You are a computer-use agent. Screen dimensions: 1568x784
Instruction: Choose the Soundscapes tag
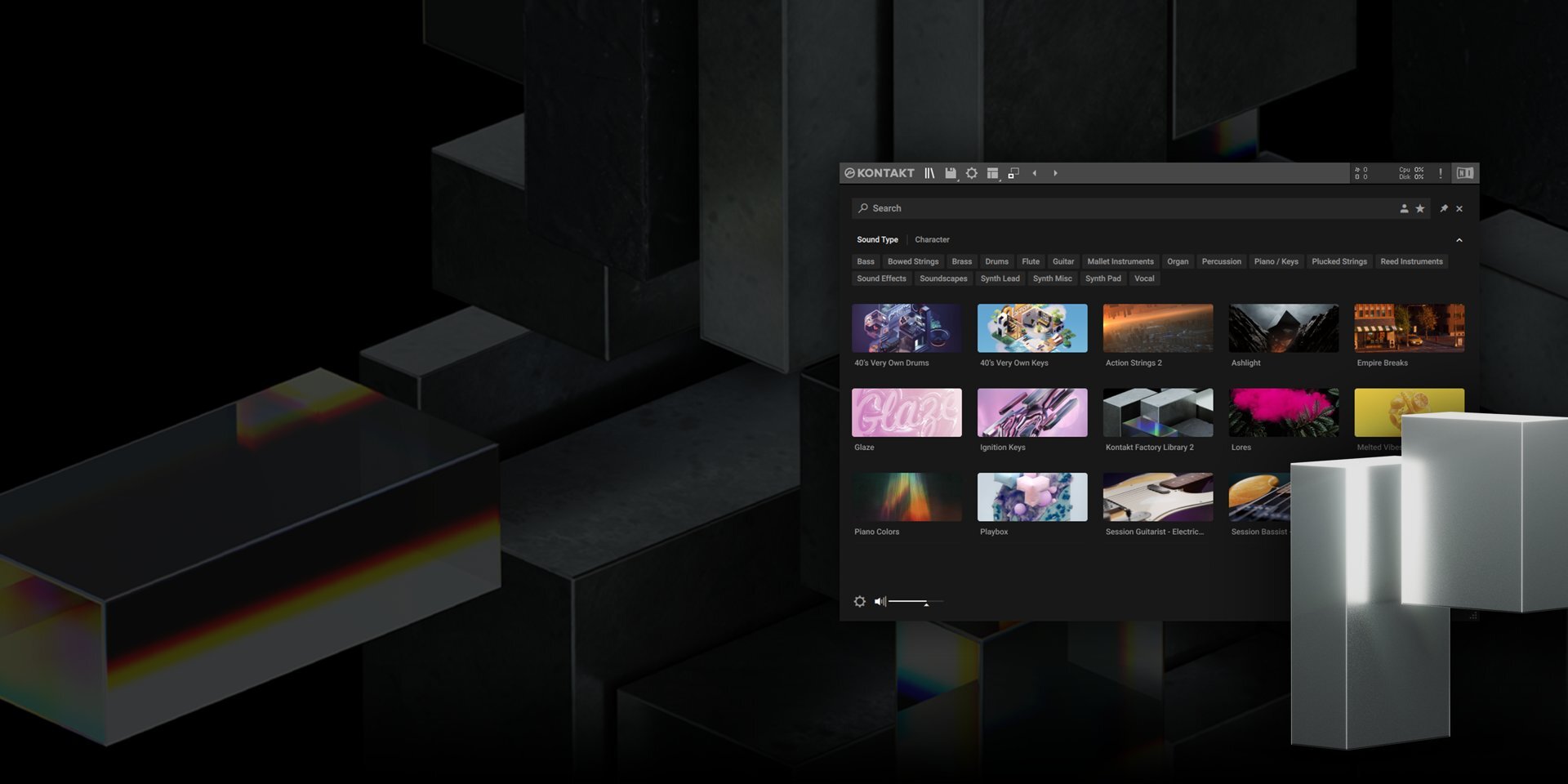pyautogui.click(x=943, y=278)
